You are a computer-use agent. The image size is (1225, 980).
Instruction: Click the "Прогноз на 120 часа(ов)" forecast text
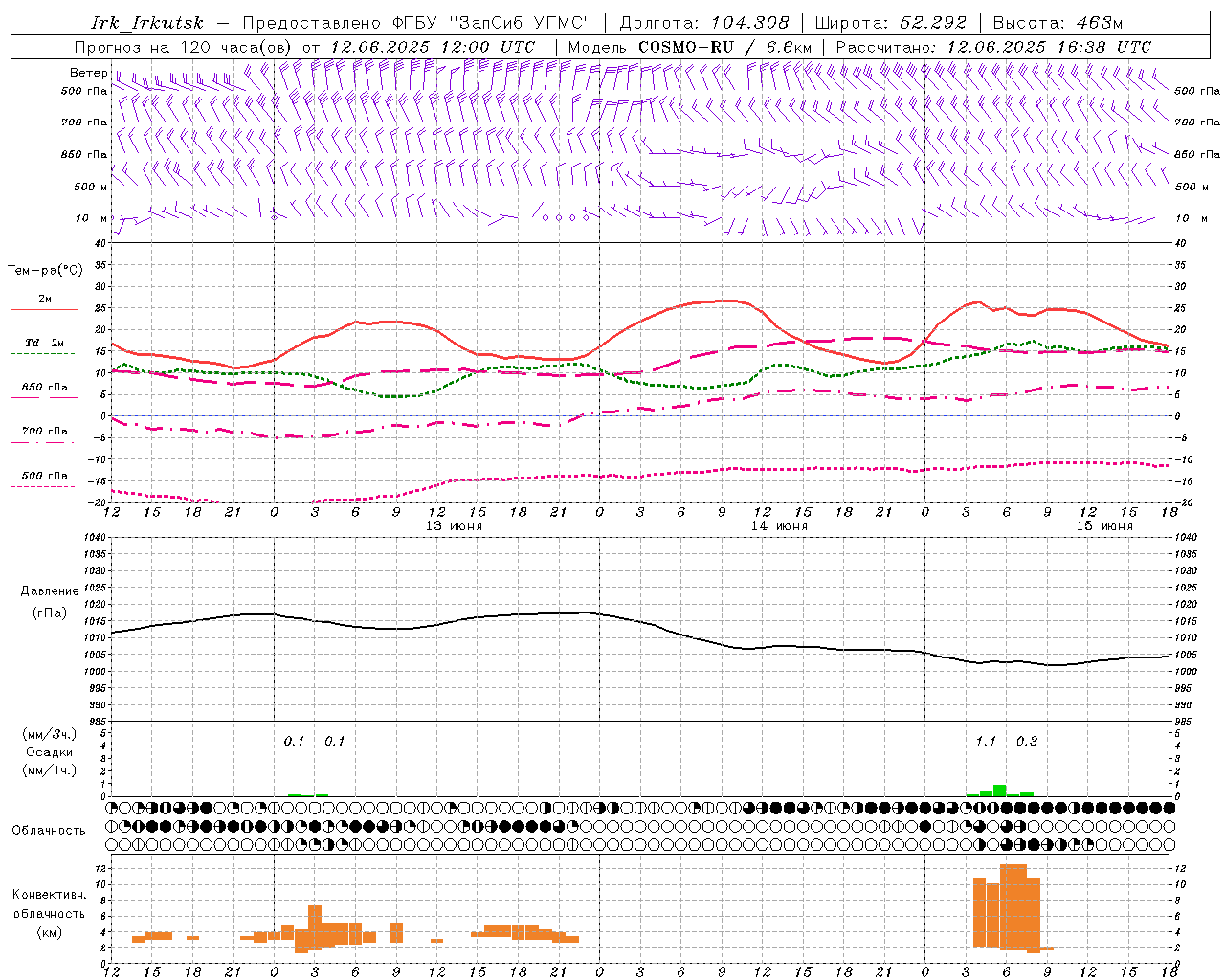point(184,47)
